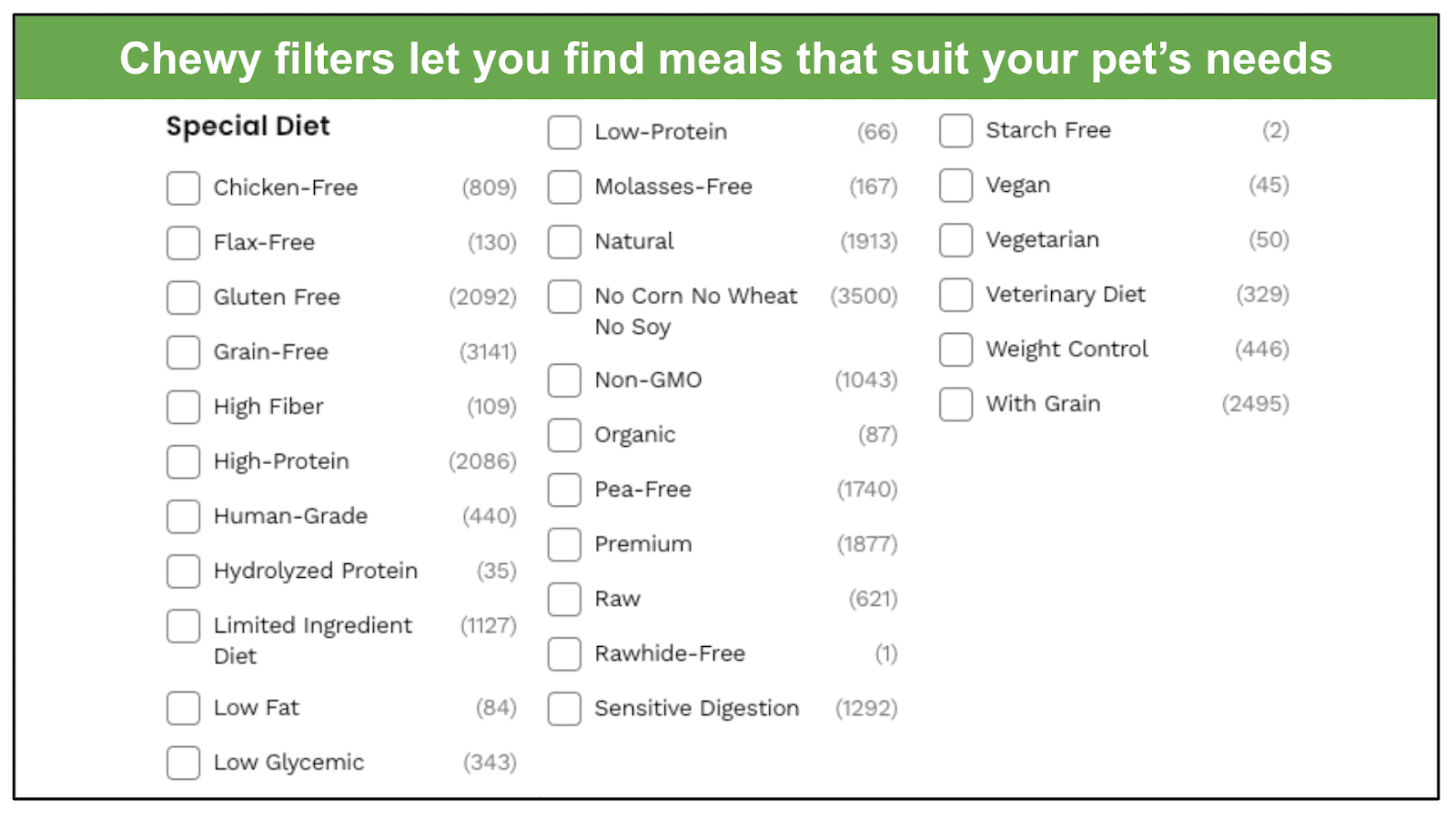Select the Vegan diet checkbox
Screen dimensions: 1456x819
click(955, 186)
